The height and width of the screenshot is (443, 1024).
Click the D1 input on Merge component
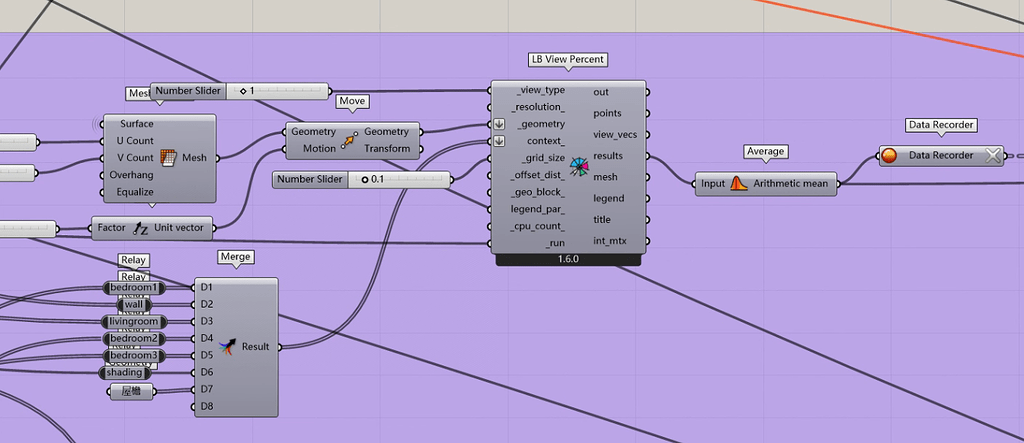tap(207, 287)
